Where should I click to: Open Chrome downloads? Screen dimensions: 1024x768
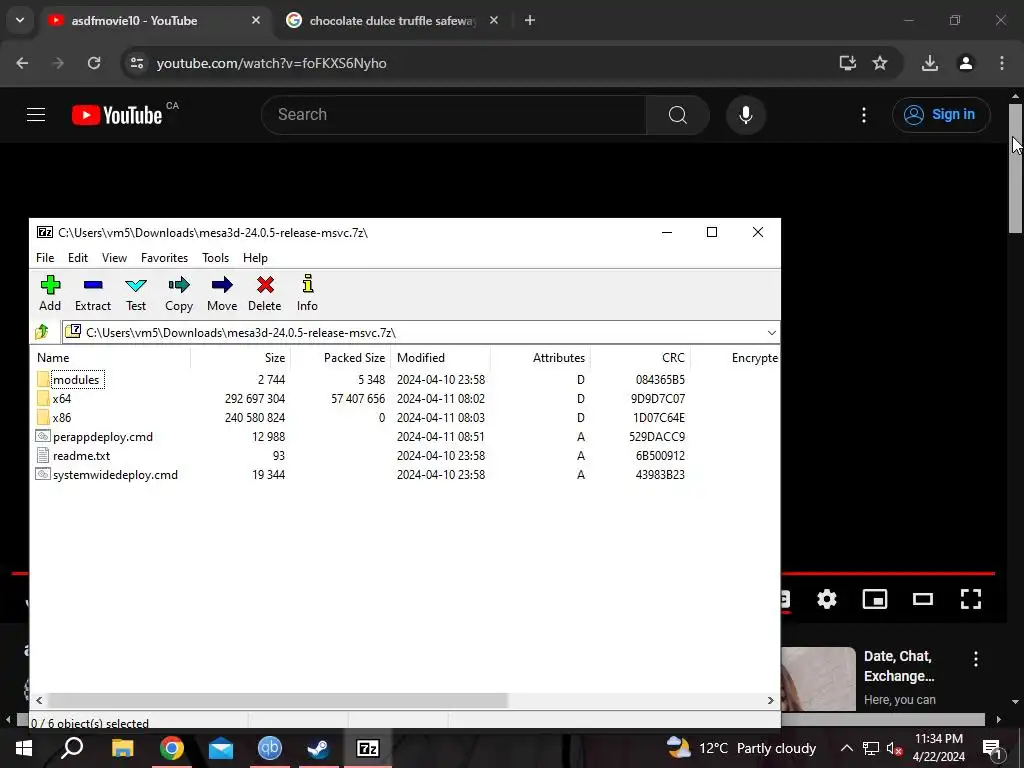click(929, 63)
